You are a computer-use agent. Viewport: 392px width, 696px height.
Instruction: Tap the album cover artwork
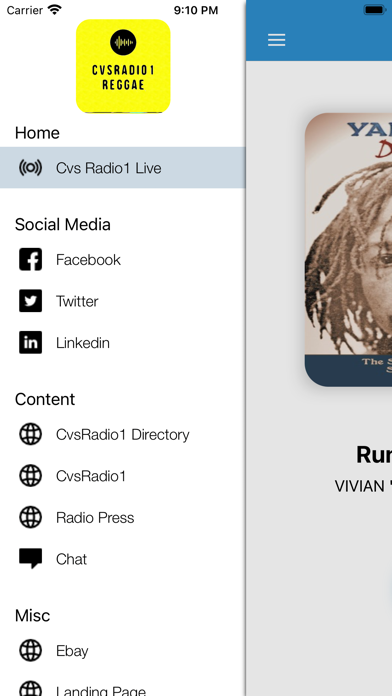pos(348,249)
